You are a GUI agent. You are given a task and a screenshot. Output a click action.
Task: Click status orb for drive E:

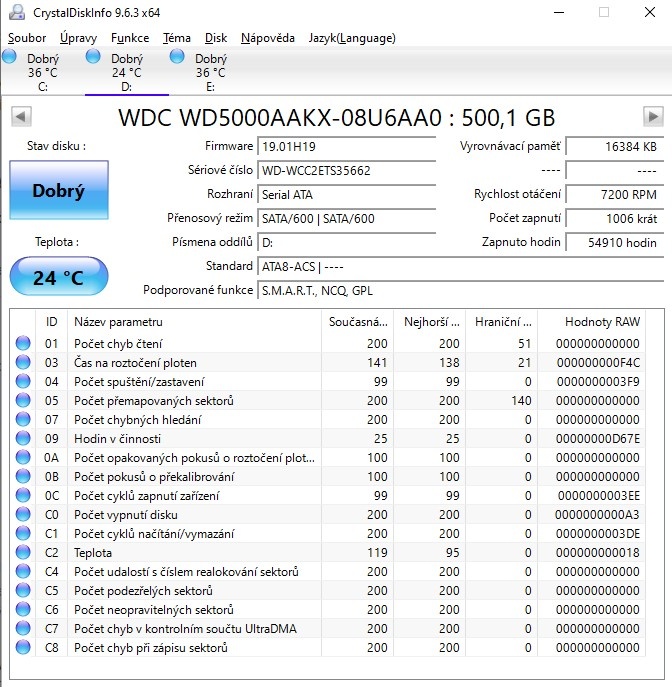point(177,57)
